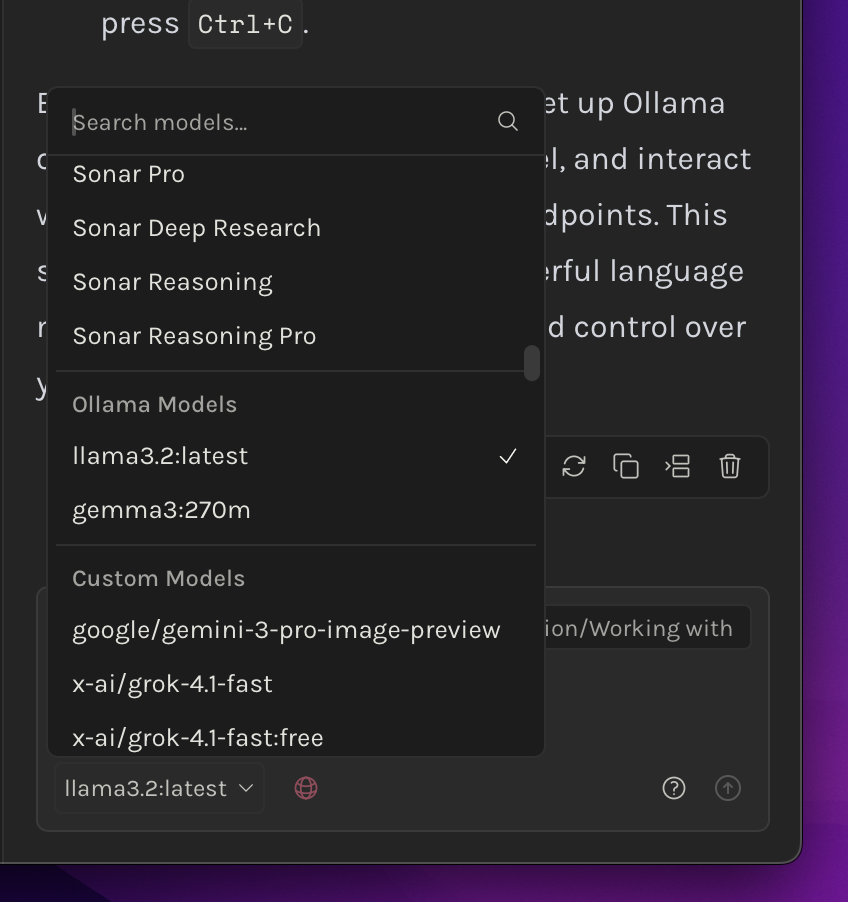The height and width of the screenshot is (902, 848).
Task: Choose the x-ai/grok-4.1-fast model
Action: click(173, 684)
